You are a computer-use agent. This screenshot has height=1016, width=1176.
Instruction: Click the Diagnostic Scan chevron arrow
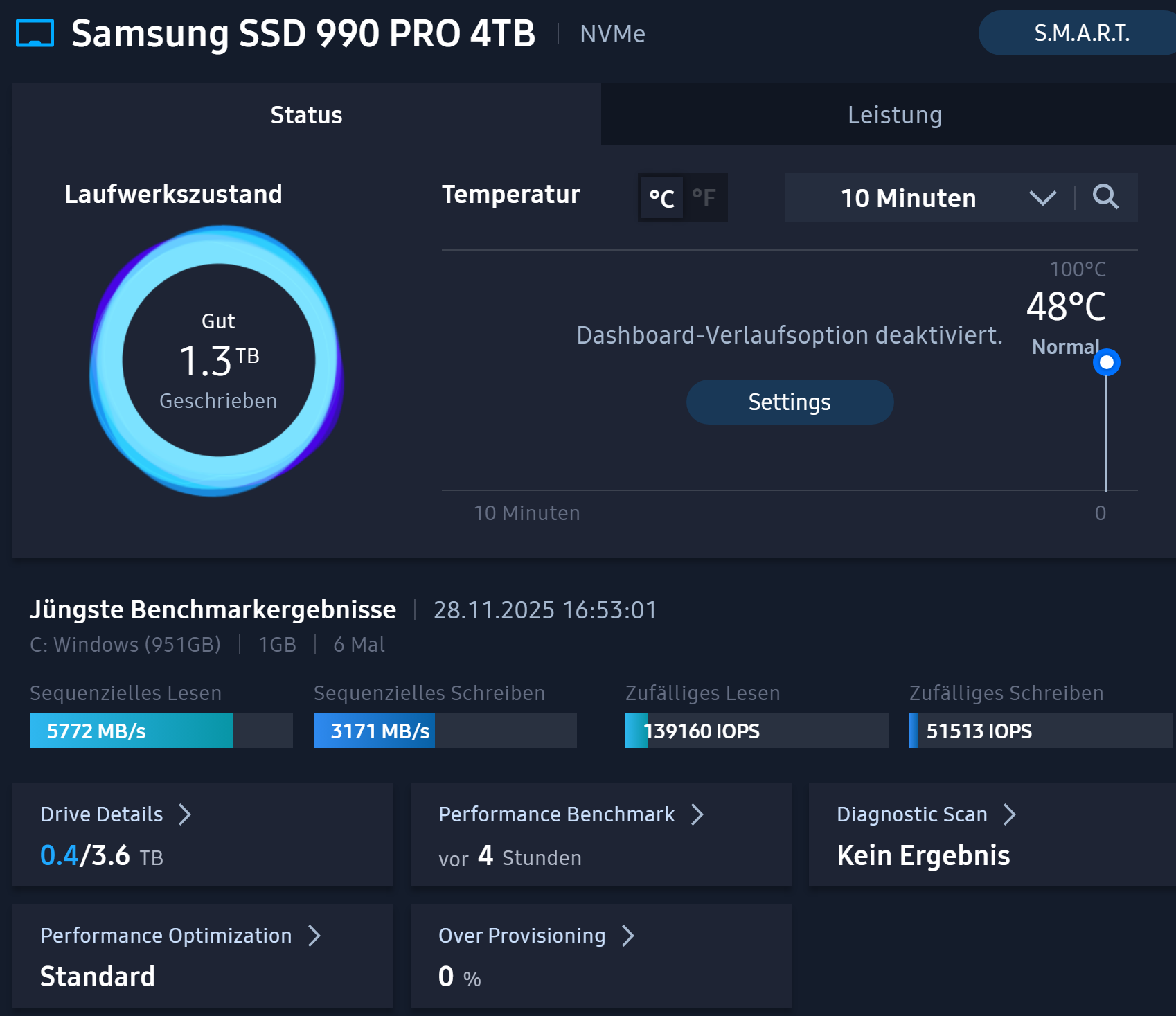1009,814
